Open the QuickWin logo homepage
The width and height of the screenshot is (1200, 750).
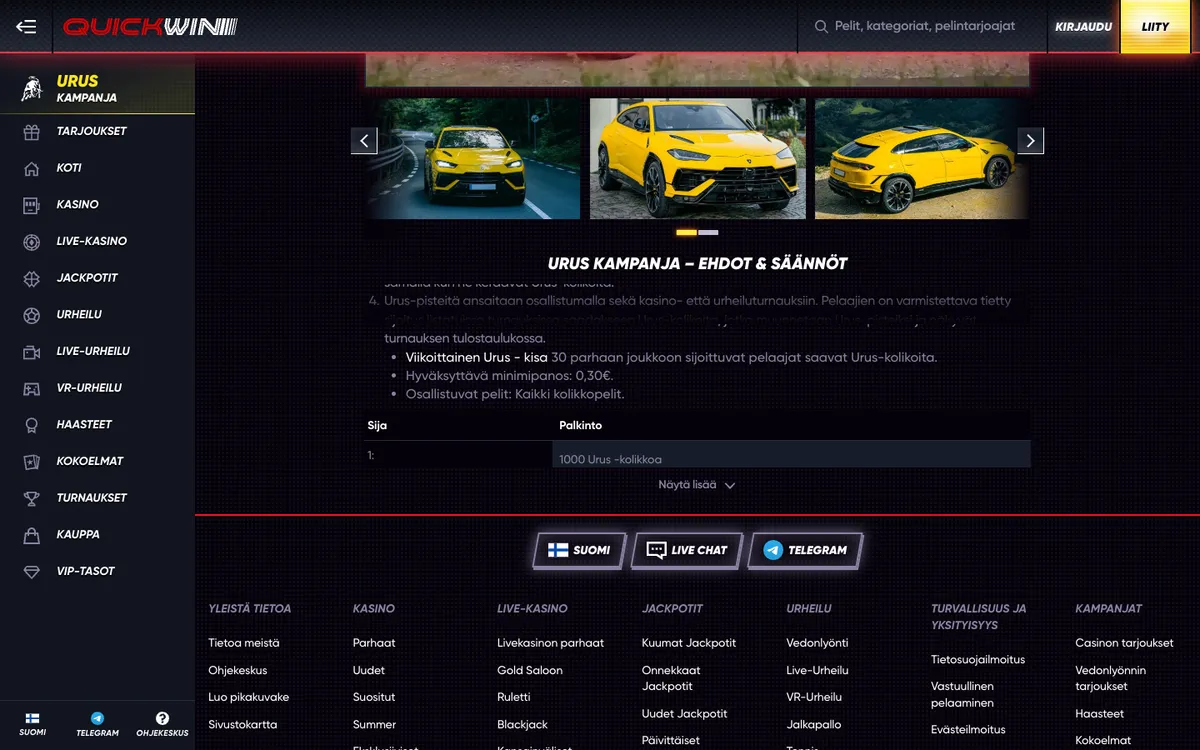[x=150, y=27]
